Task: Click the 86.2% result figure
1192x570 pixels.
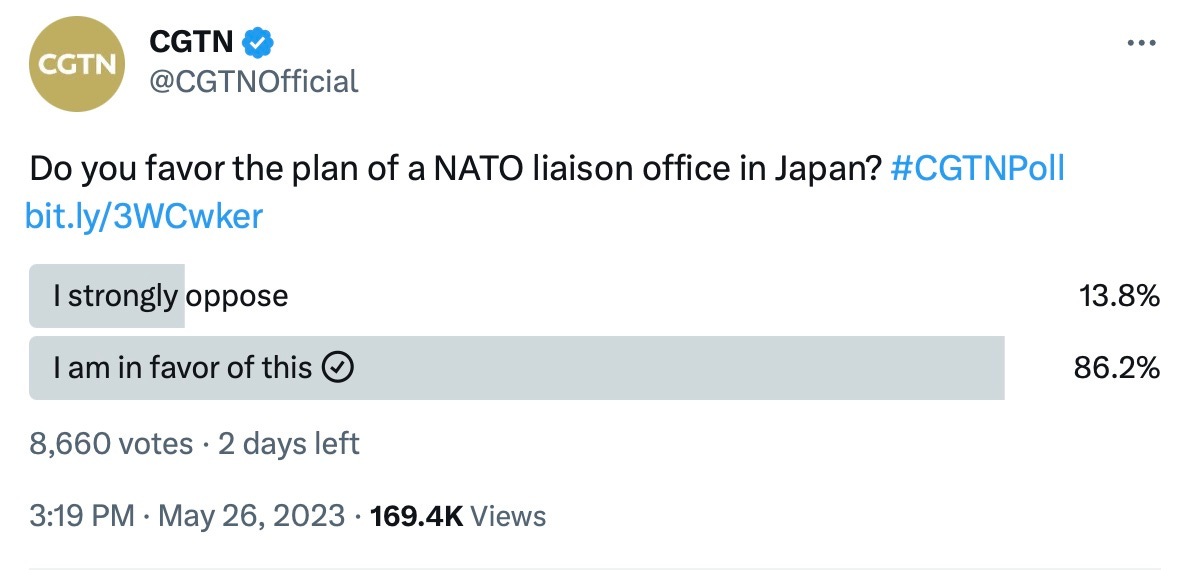Action: click(1117, 369)
